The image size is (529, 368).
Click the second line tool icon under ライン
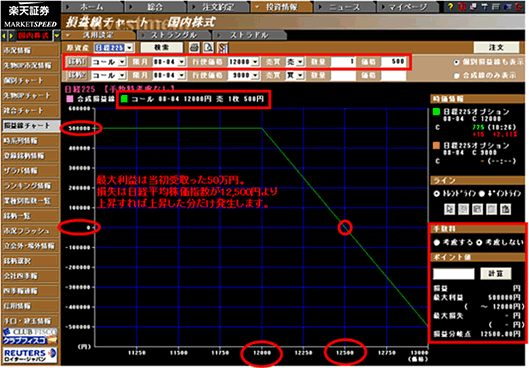point(464,209)
